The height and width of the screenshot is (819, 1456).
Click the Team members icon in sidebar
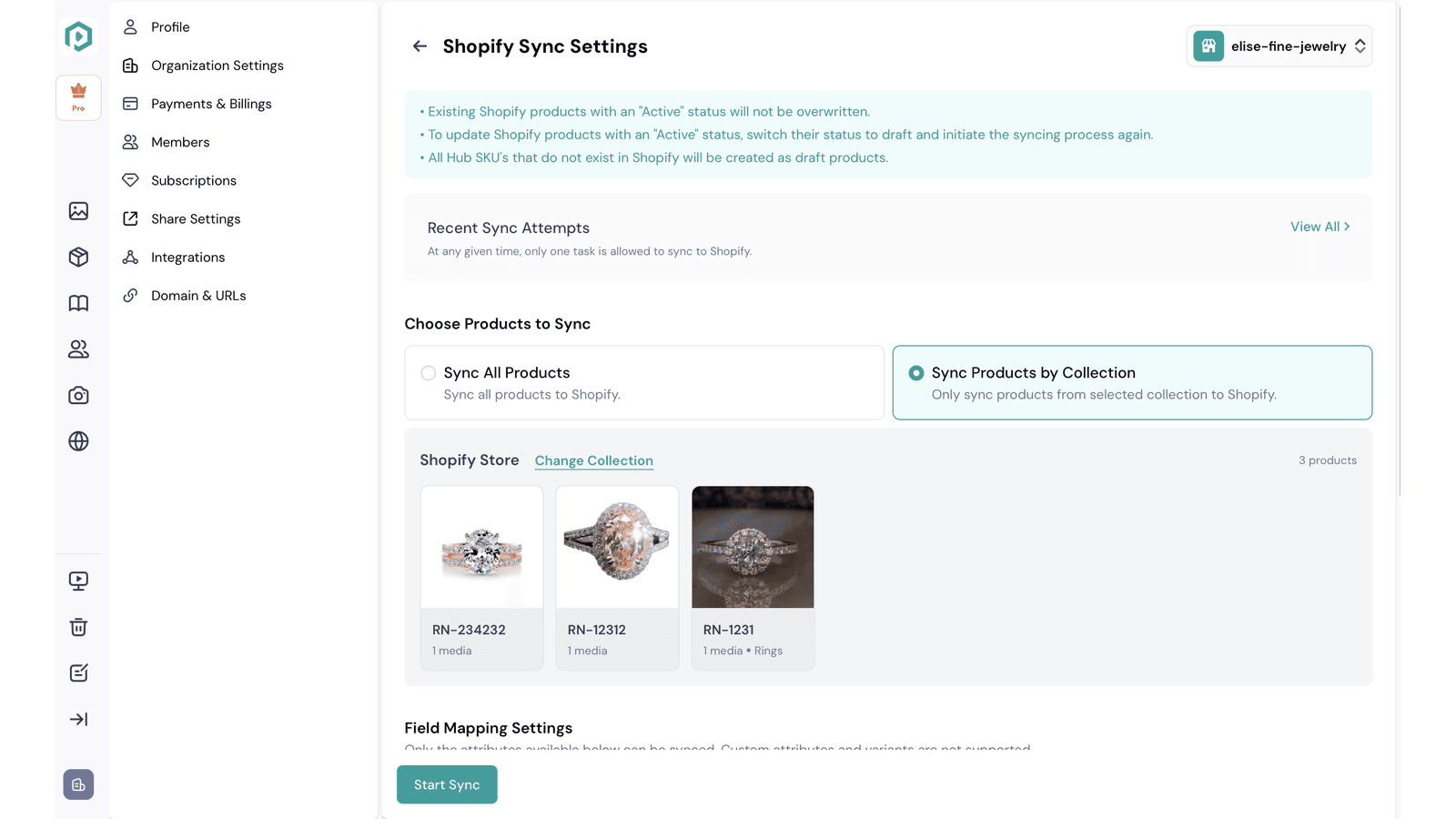[x=78, y=349]
